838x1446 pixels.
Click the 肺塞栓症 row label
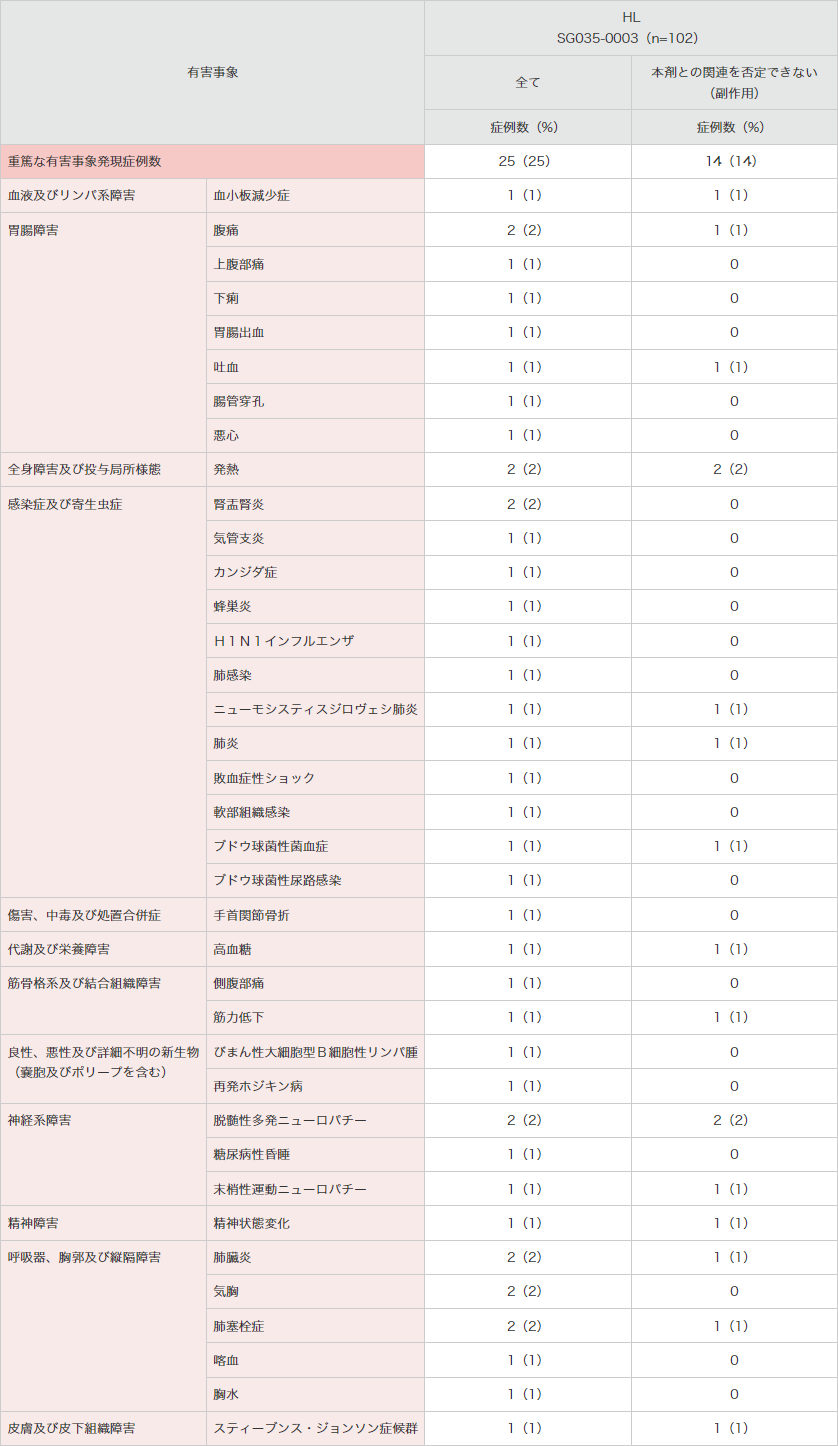tap(315, 1326)
